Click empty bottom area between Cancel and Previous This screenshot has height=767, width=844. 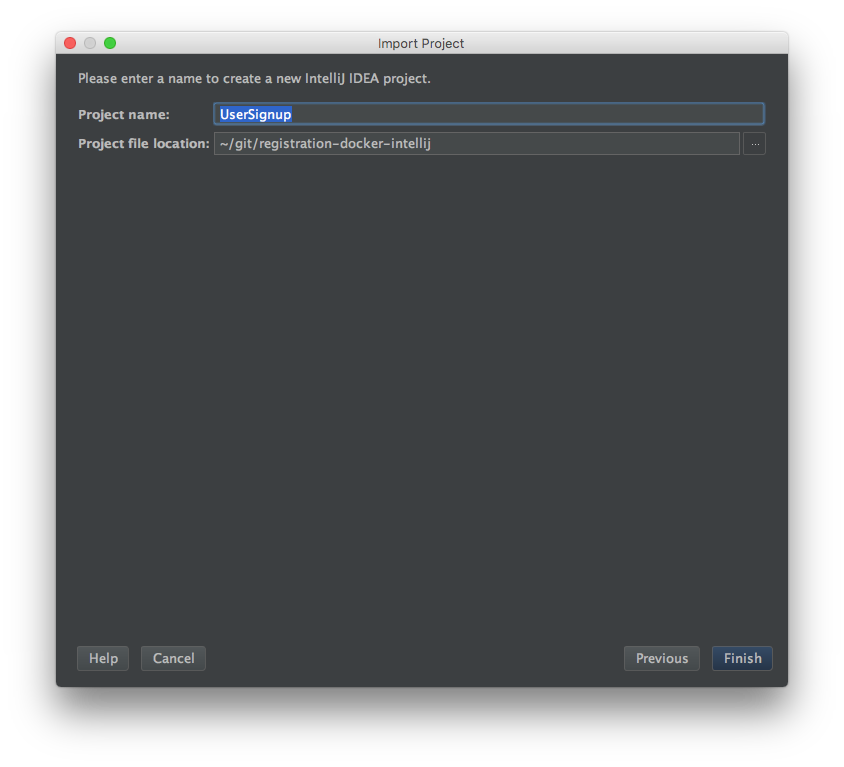pyautogui.click(x=415, y=658)
